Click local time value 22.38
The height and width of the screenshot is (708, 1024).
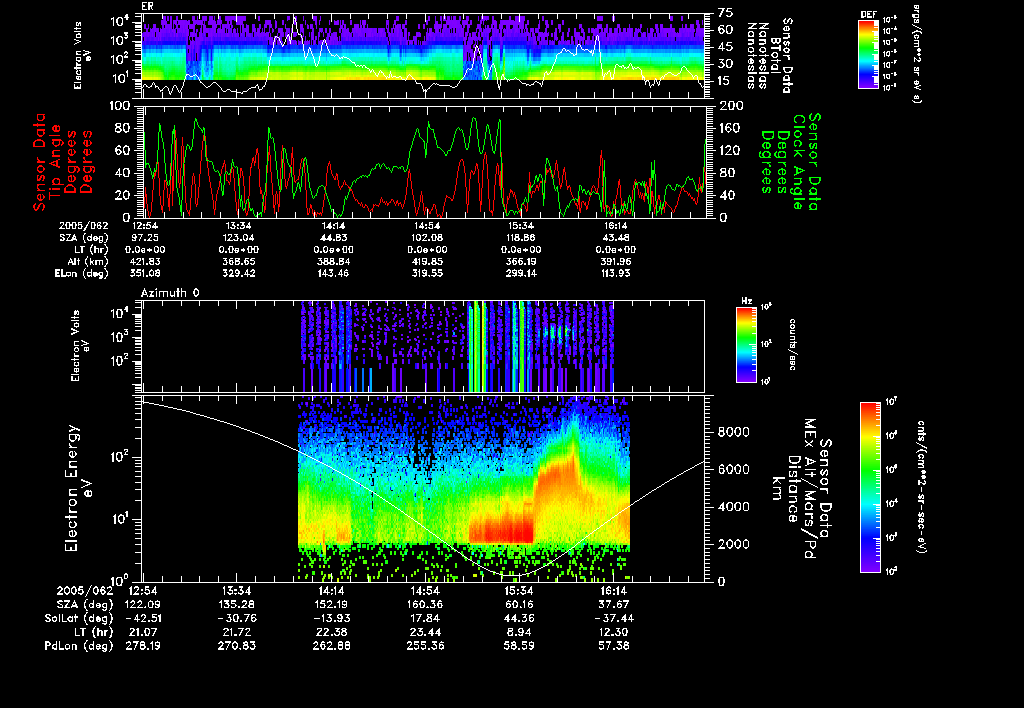pyautogui.click(x=331, y=632)
